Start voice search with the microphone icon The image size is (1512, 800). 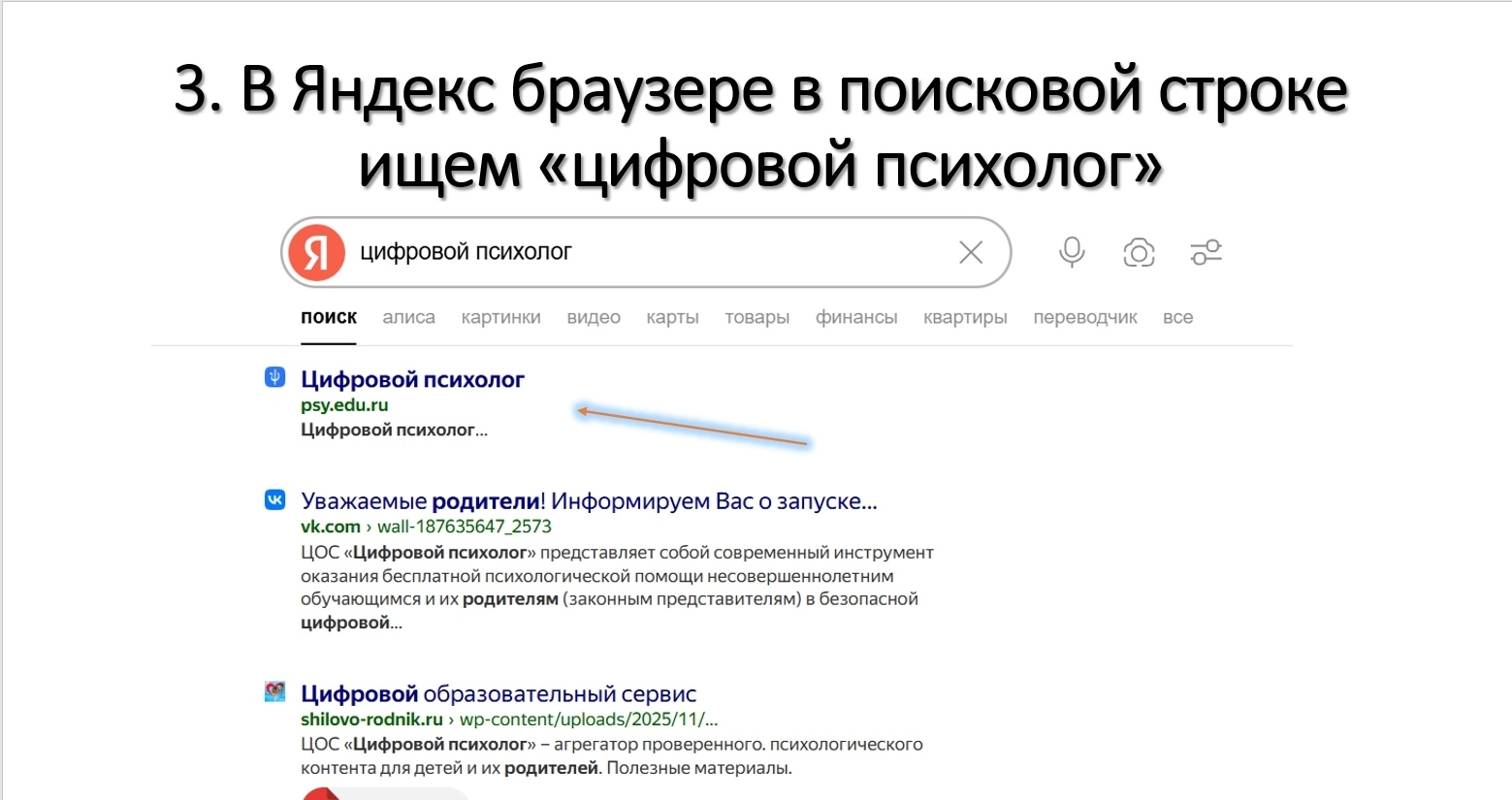point(1072,252)
